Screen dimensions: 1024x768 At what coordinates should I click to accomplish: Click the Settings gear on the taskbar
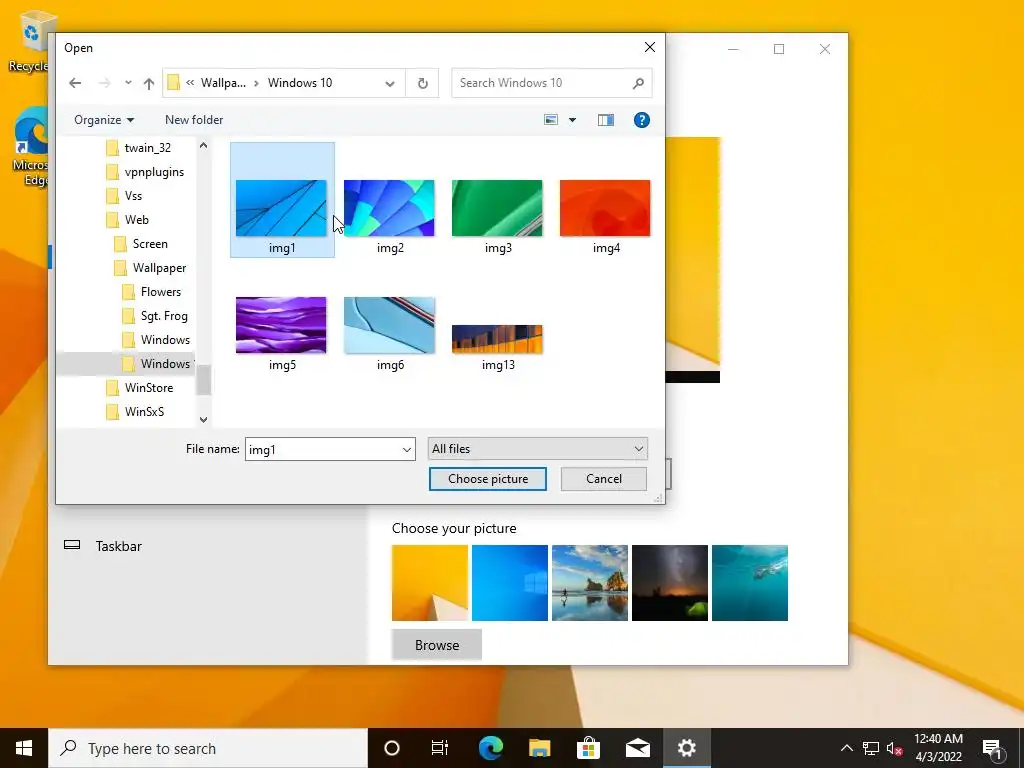click(686, 748)
